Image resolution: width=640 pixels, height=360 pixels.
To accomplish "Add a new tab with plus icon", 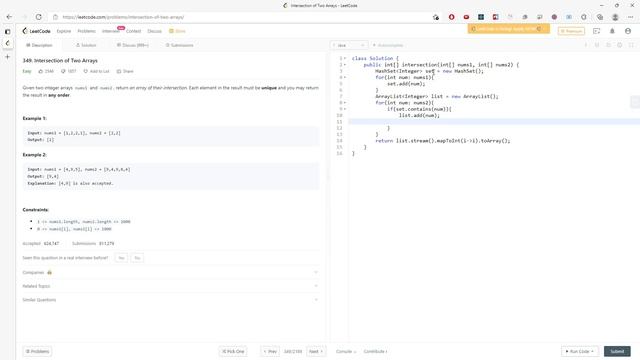I will (7, 57).
